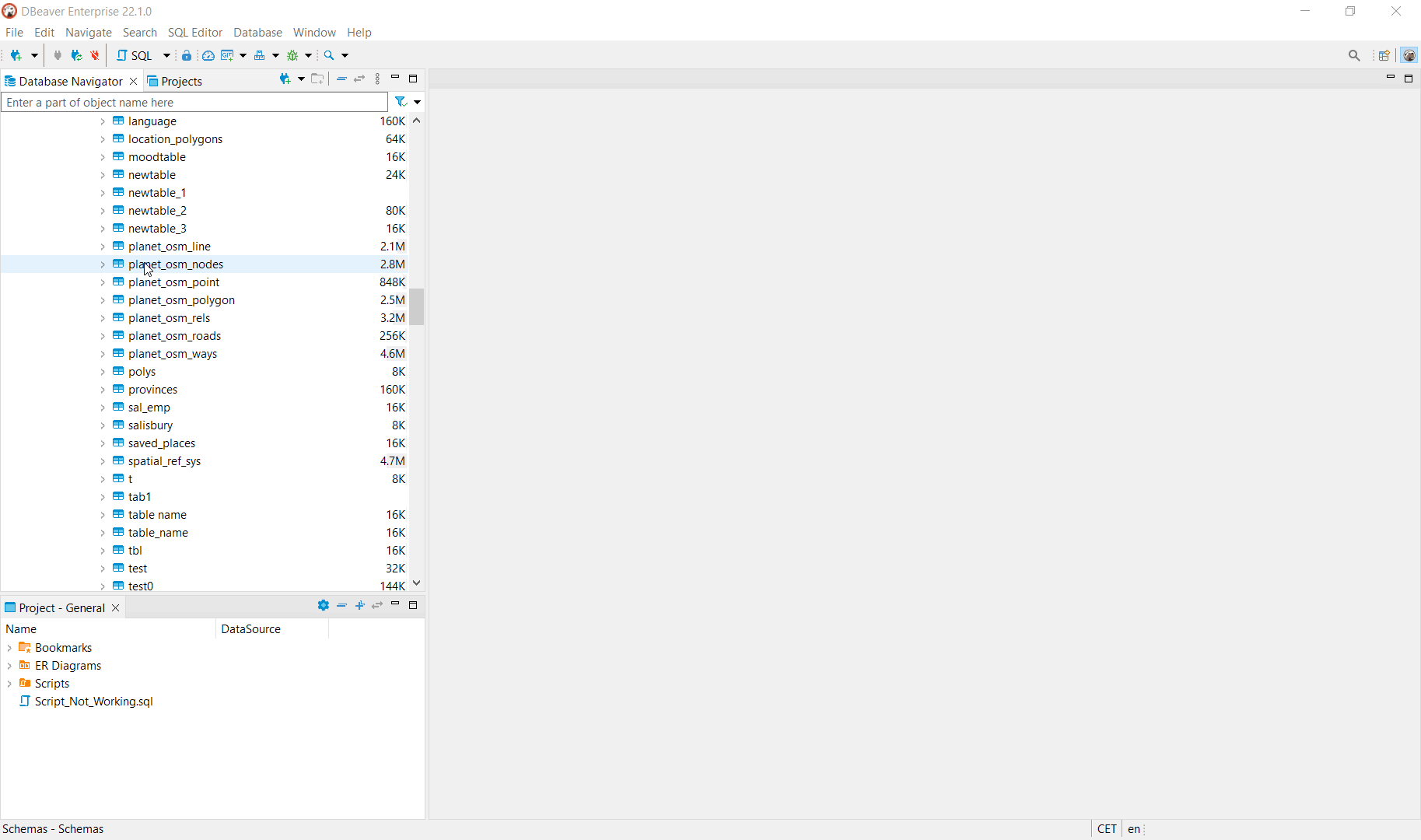
Task: Open the Dashboard gauge icon
Action: (208, 55)
